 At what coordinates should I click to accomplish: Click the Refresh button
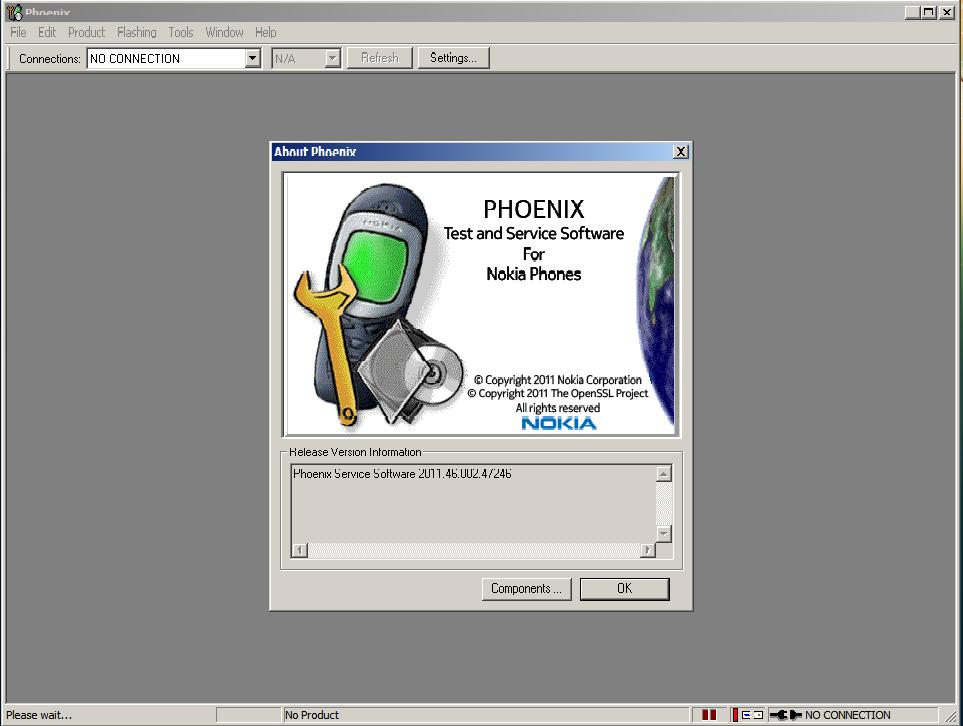[380, 58]
